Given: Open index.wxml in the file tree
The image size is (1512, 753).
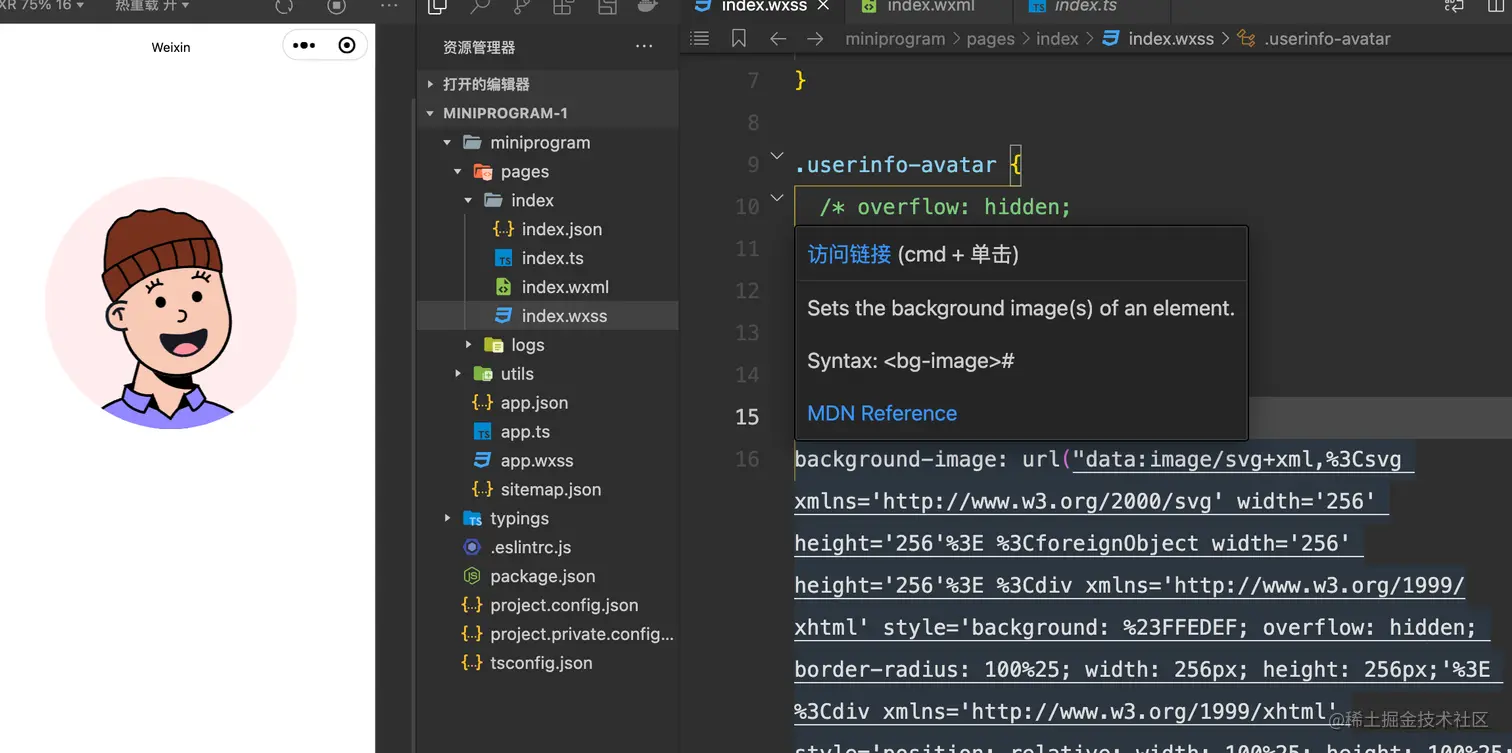Looking at the screenshot, I should tap(565, 287).
